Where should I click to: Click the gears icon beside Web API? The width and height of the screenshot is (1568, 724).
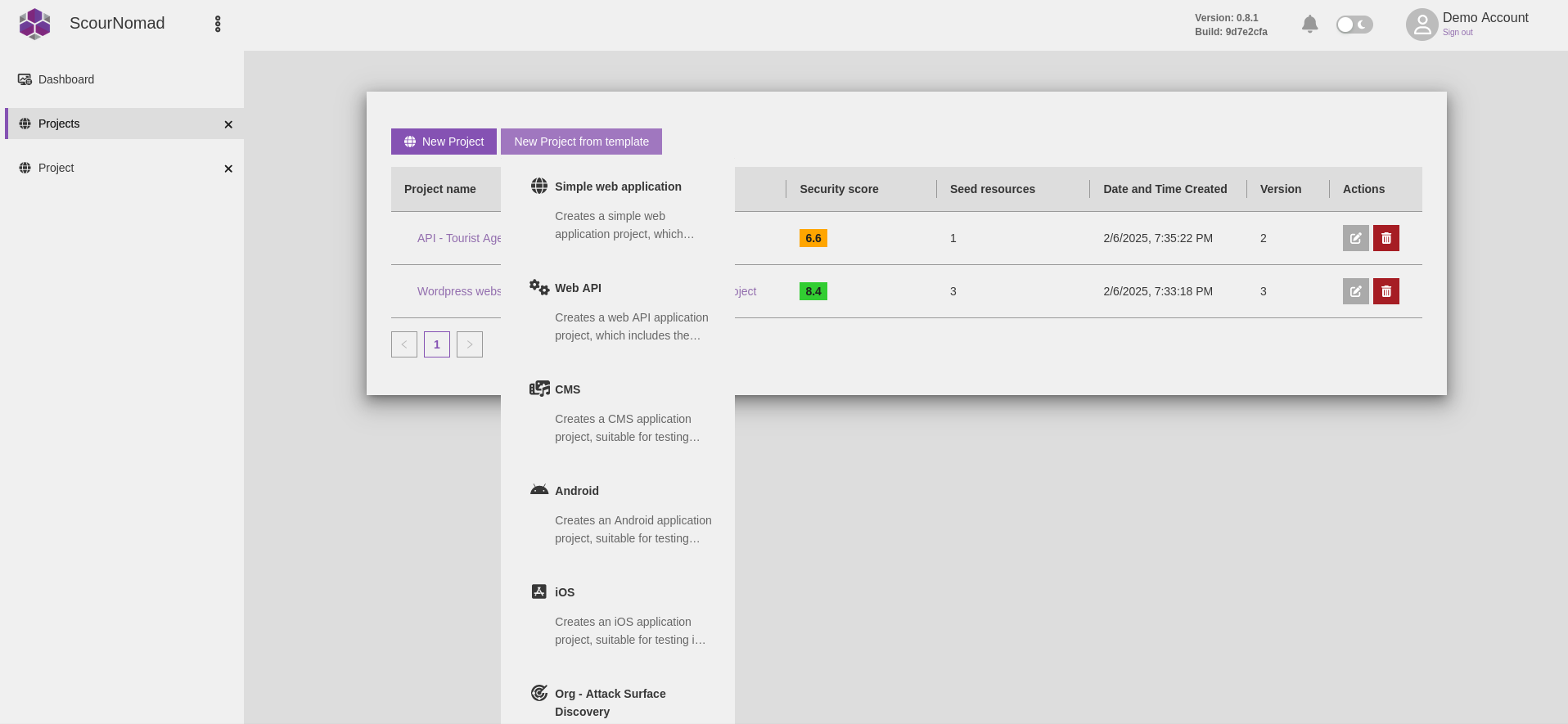(539, 287)
